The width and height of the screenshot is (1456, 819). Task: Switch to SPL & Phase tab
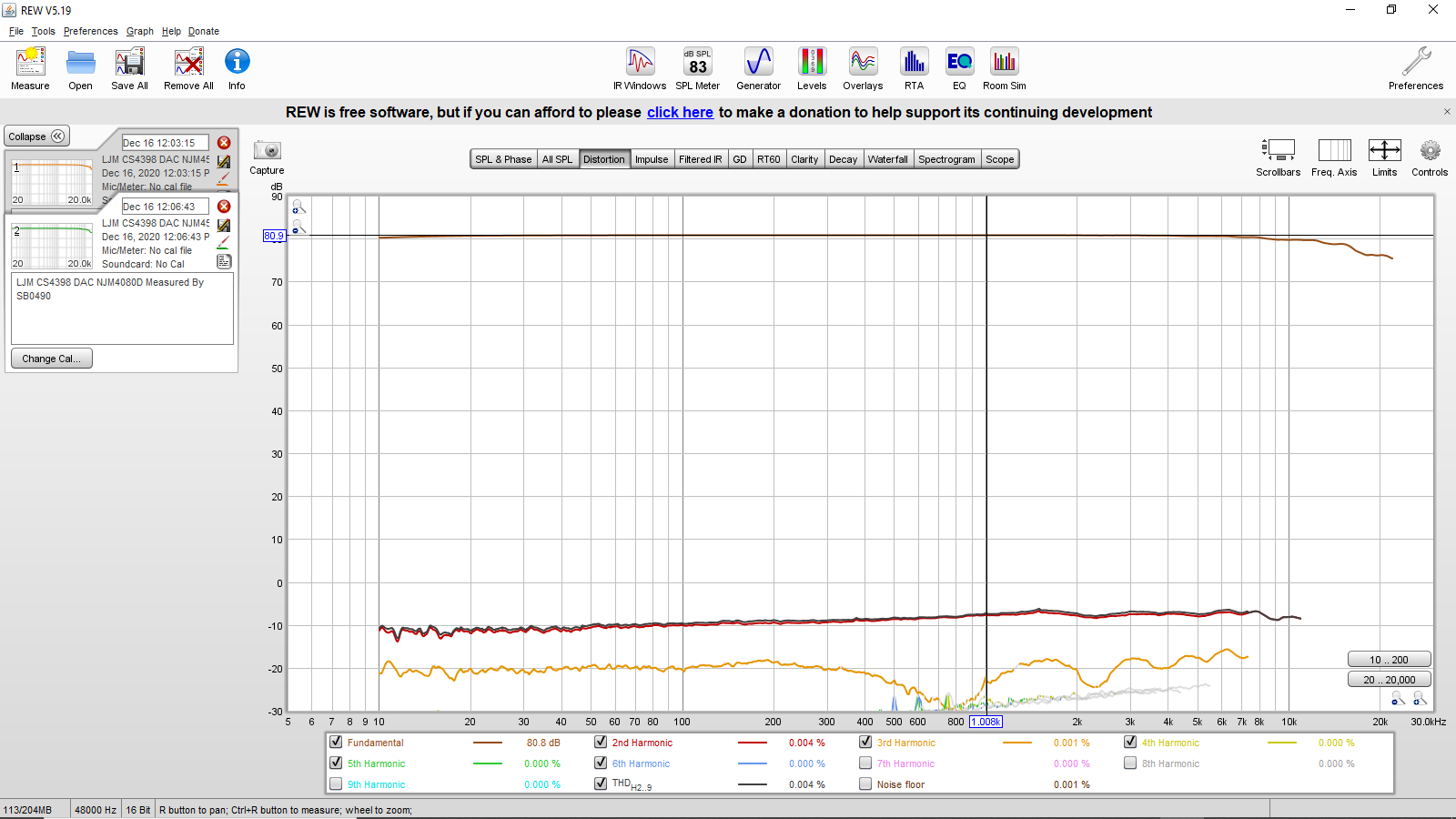click(x=503, y=159)
